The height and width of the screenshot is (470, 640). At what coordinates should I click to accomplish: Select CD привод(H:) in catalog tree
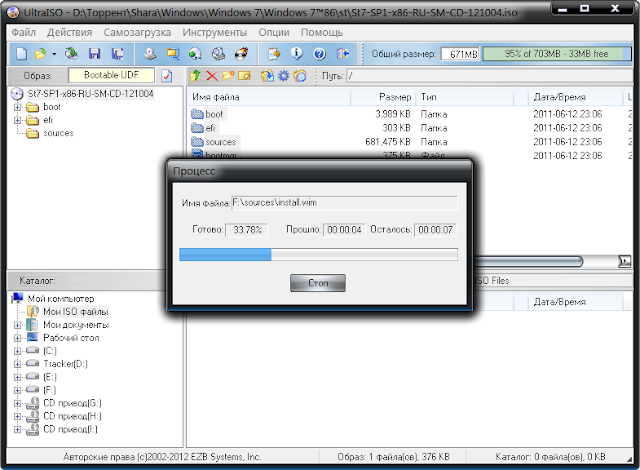click(72, 416)
